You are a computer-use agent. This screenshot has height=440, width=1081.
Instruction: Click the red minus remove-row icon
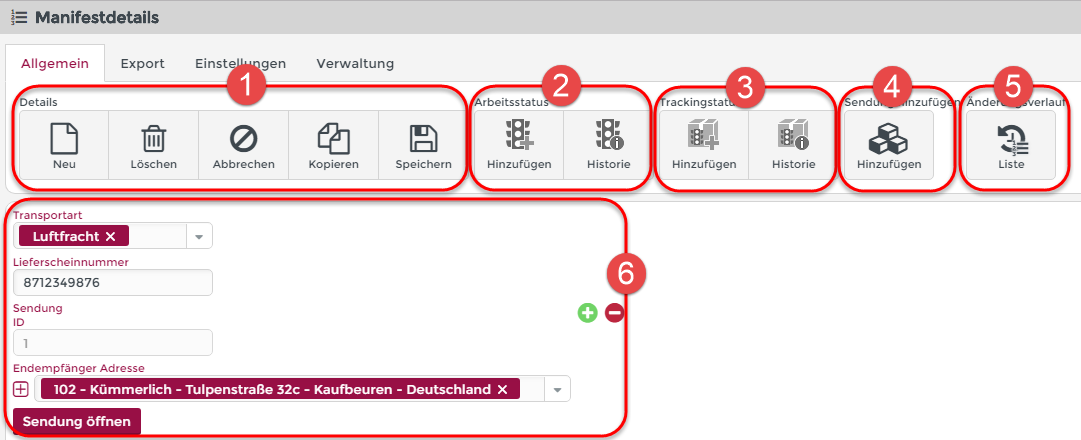point(614,313)
